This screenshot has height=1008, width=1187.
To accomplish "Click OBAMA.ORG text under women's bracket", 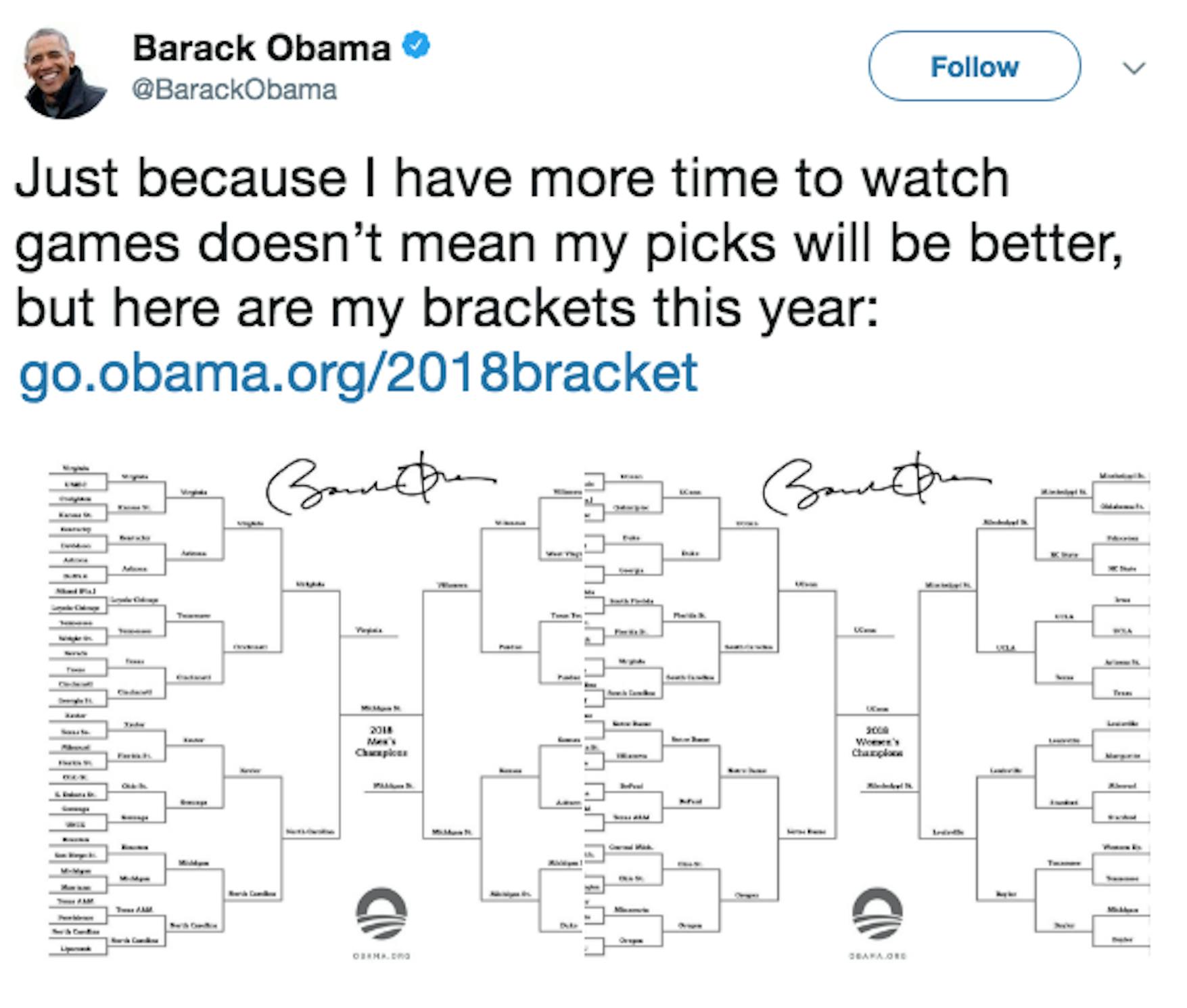I will click(878, 956).
